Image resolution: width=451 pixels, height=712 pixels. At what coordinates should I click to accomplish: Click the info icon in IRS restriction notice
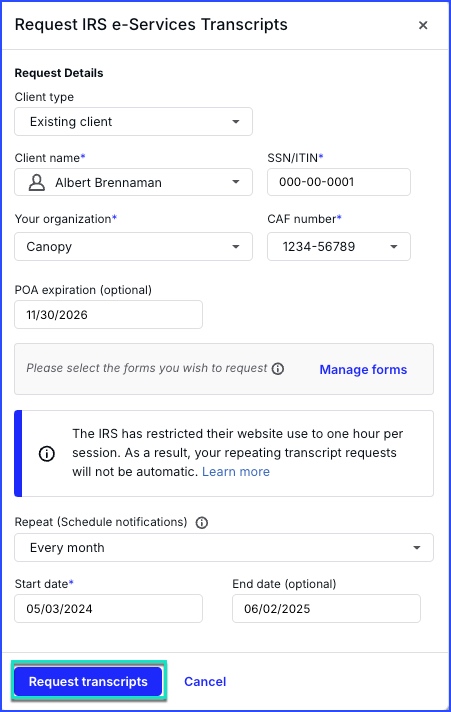tap(47, 453)
